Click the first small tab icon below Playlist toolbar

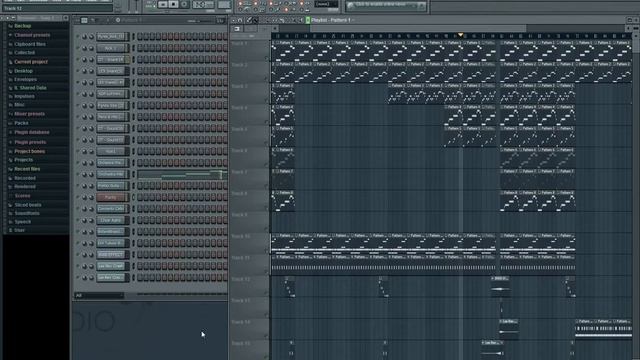pyautogui.click(x=237, y=29)
